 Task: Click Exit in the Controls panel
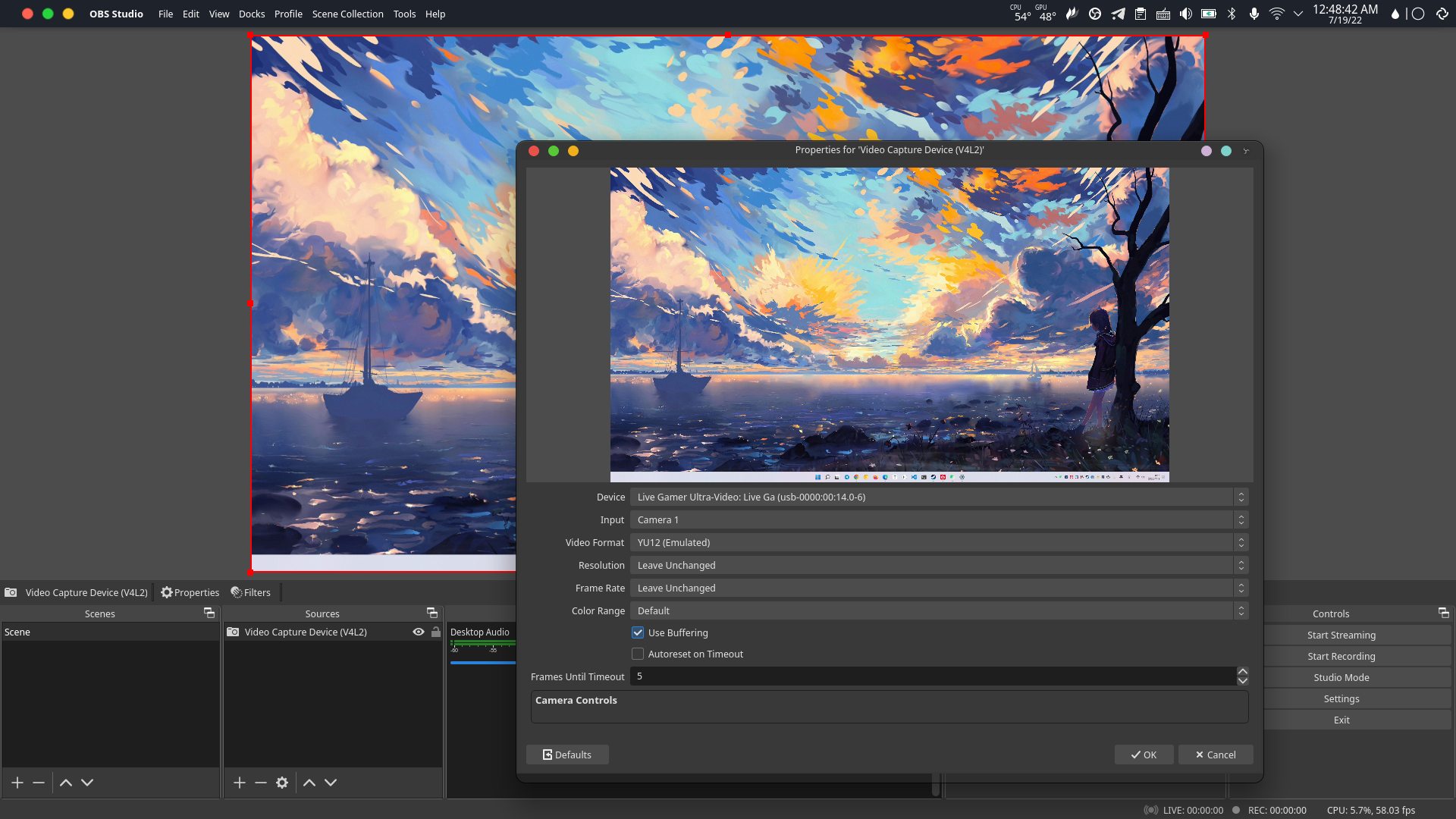tap(1341, 720)
